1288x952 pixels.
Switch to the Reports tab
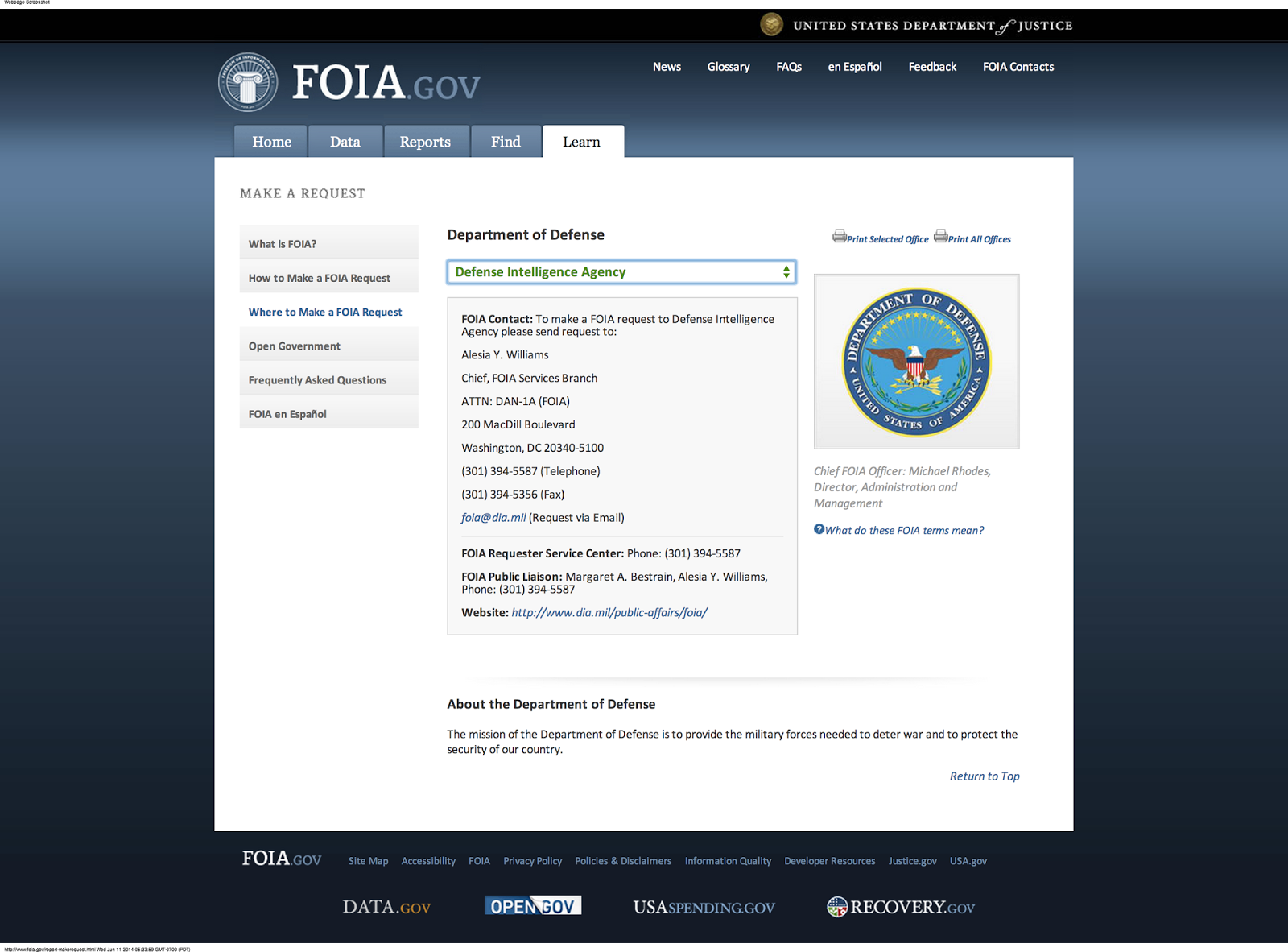425,142
